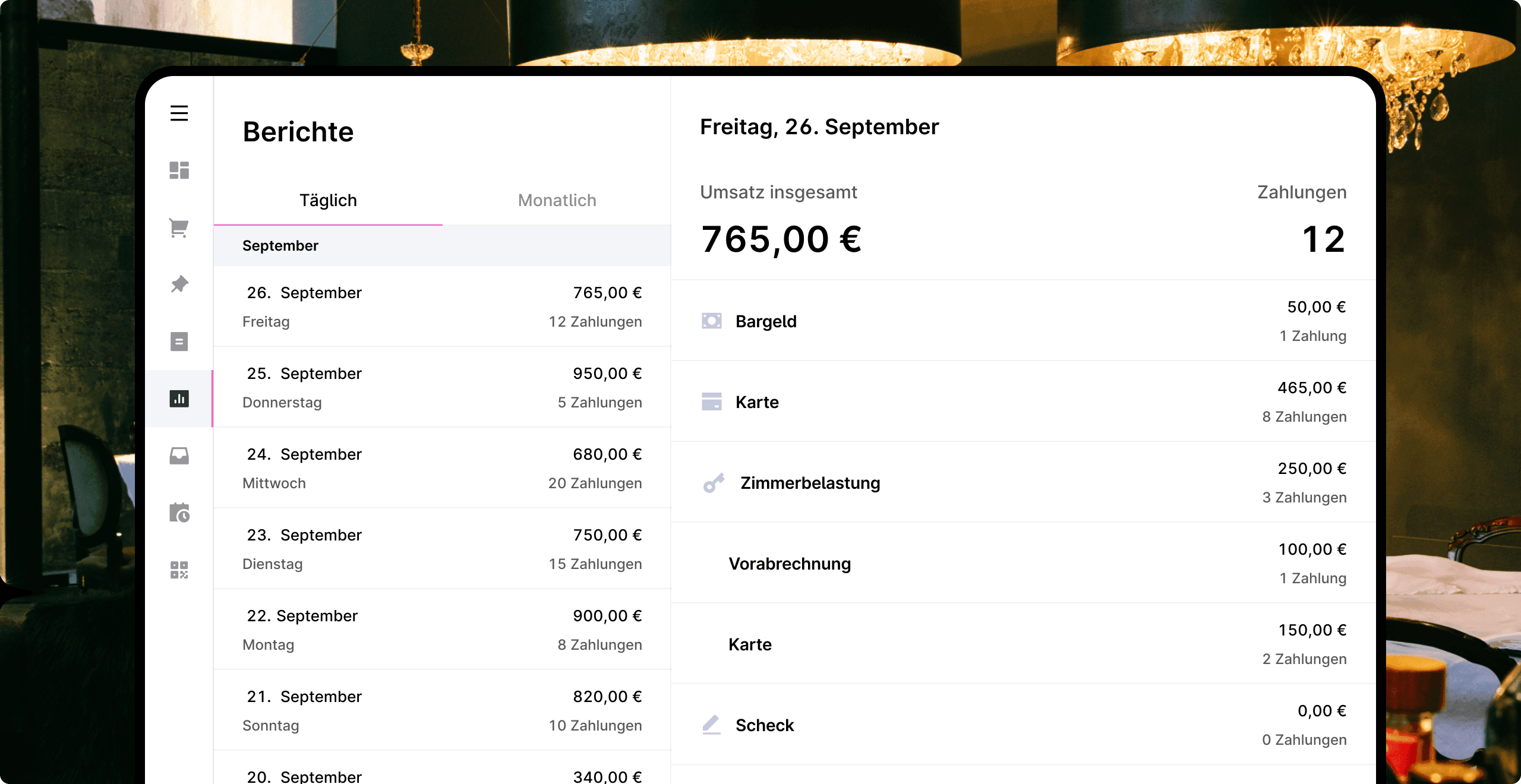Screen dimensions: 1521x784
Task: Click the shopping cart sidebar icon
Action: pyautogui.click(x=179, y=227)
